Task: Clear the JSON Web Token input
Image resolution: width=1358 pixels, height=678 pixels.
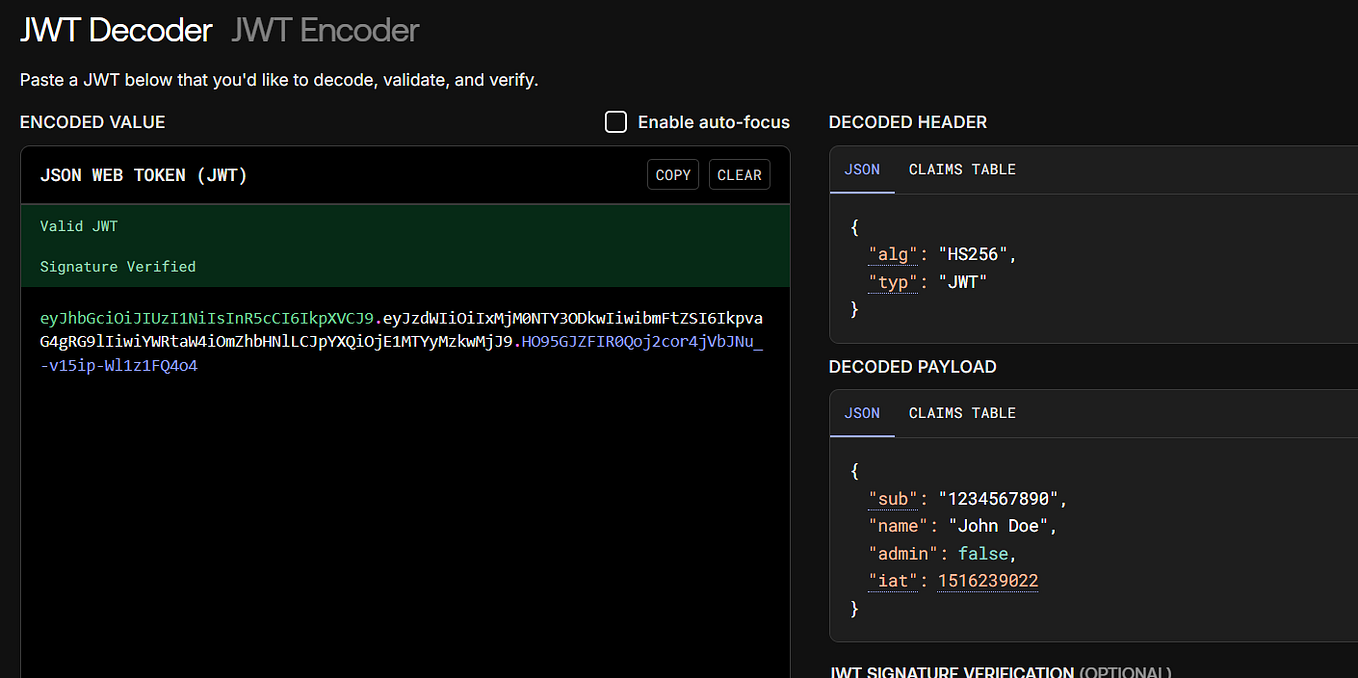Action: pos(739,174)
